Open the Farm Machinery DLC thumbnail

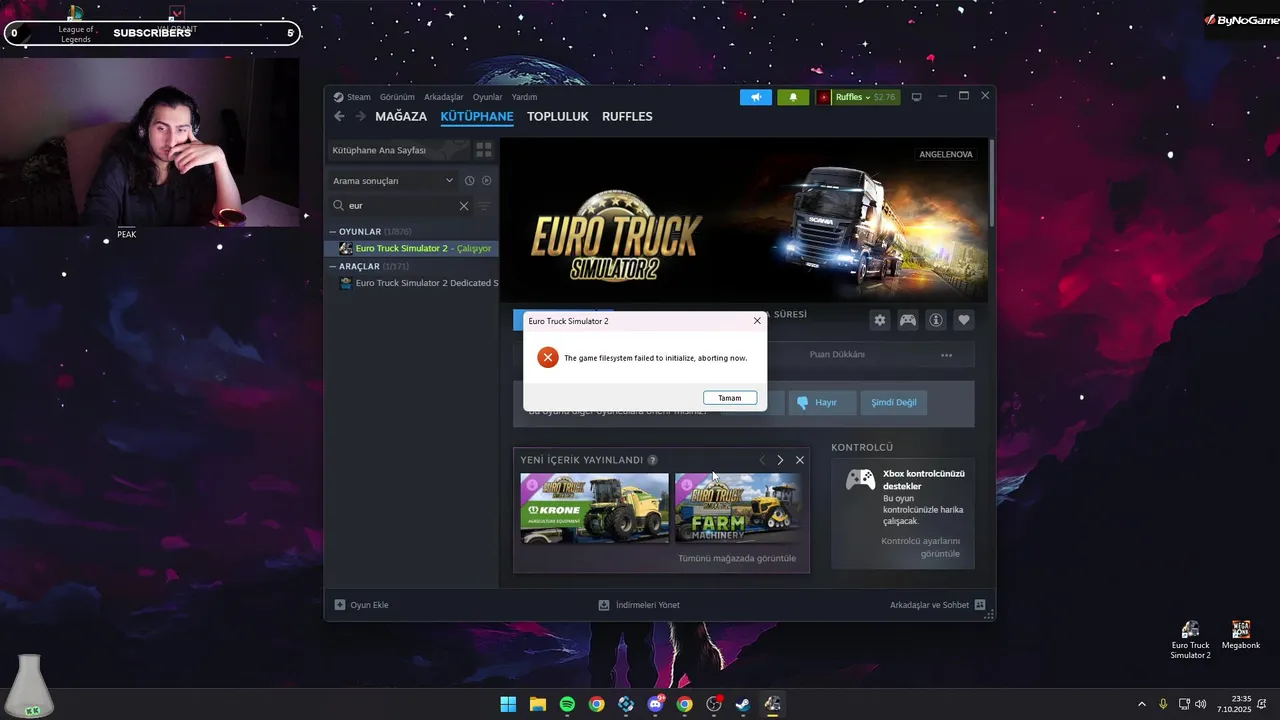pos(738,508)
